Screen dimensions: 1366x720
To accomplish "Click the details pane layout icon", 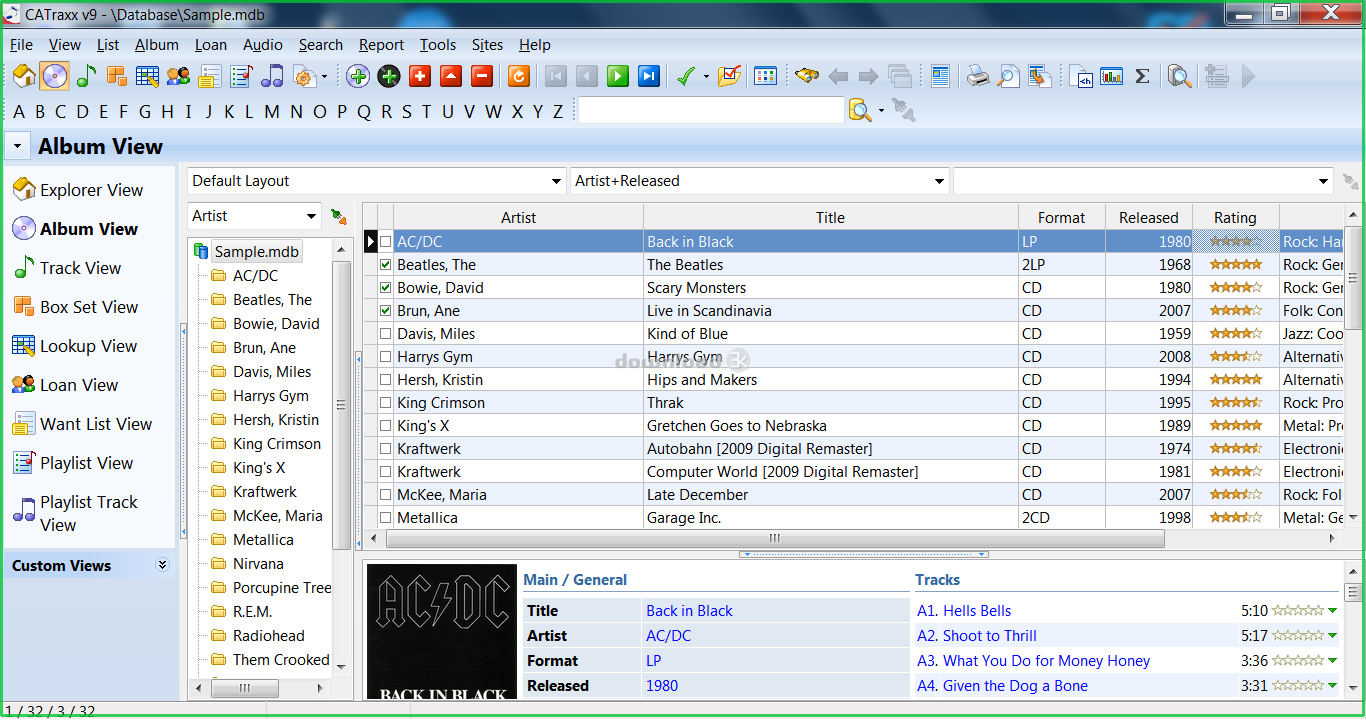I will pos(940,76).
